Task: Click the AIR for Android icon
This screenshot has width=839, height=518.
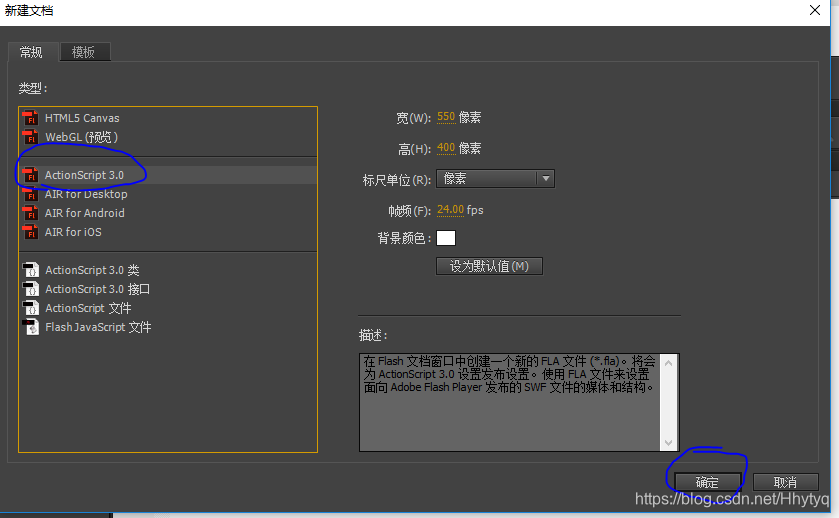Action: pyautogui.click(x=30, y=213)
